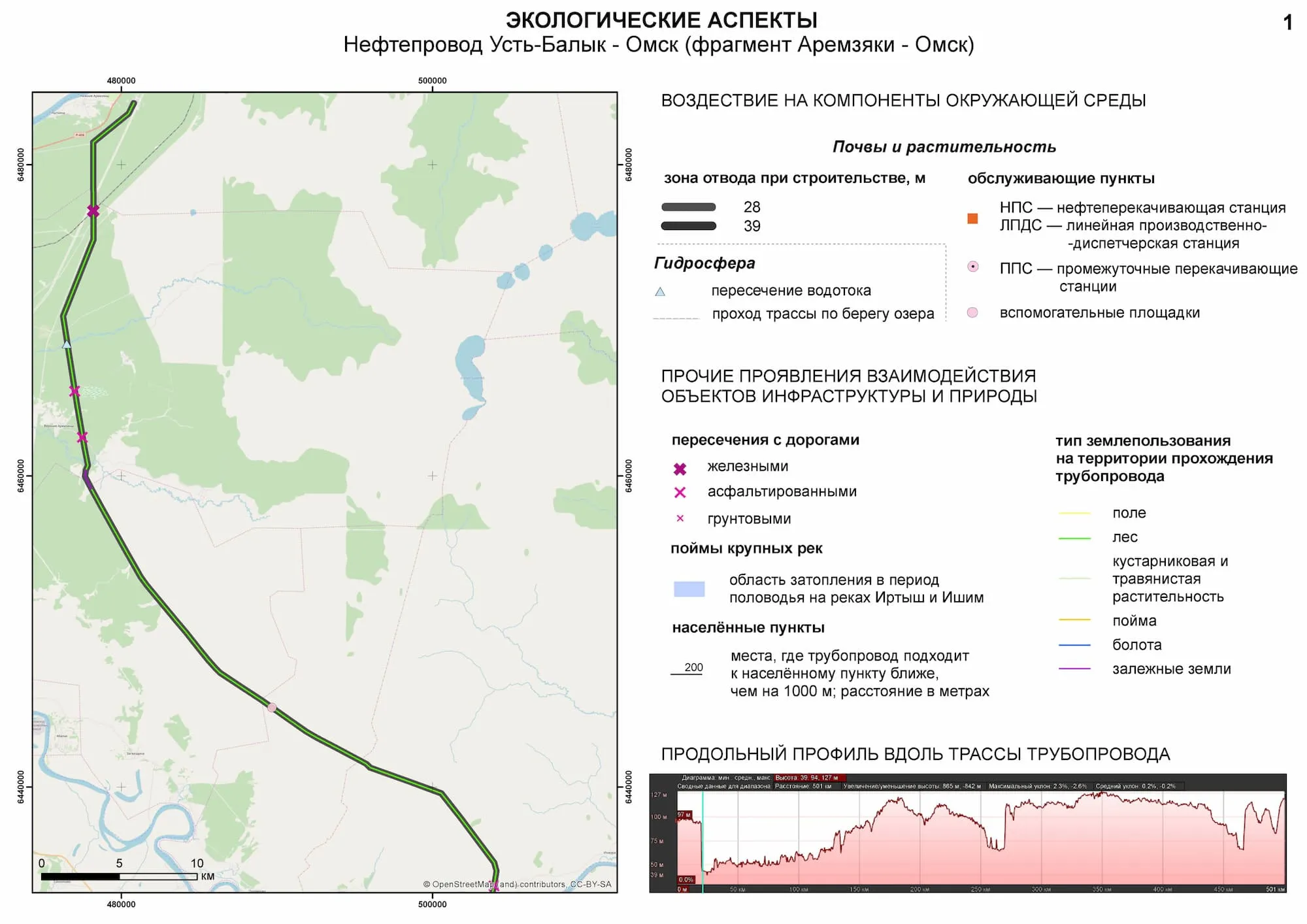Click the pink auxiliary sites circle in legend
The width and height of the screenshot is (1307, 924).
(x=972, y=312)
